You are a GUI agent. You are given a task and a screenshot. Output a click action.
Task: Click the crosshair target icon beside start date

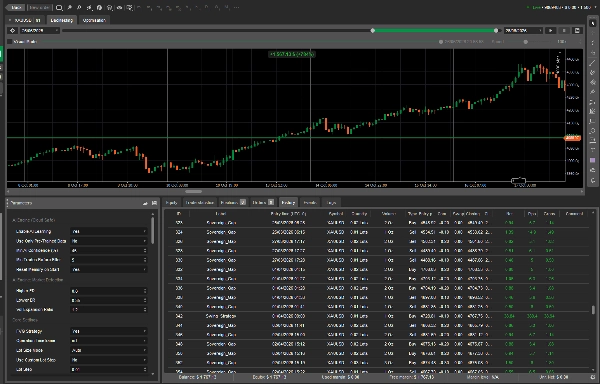click(12, 31)
